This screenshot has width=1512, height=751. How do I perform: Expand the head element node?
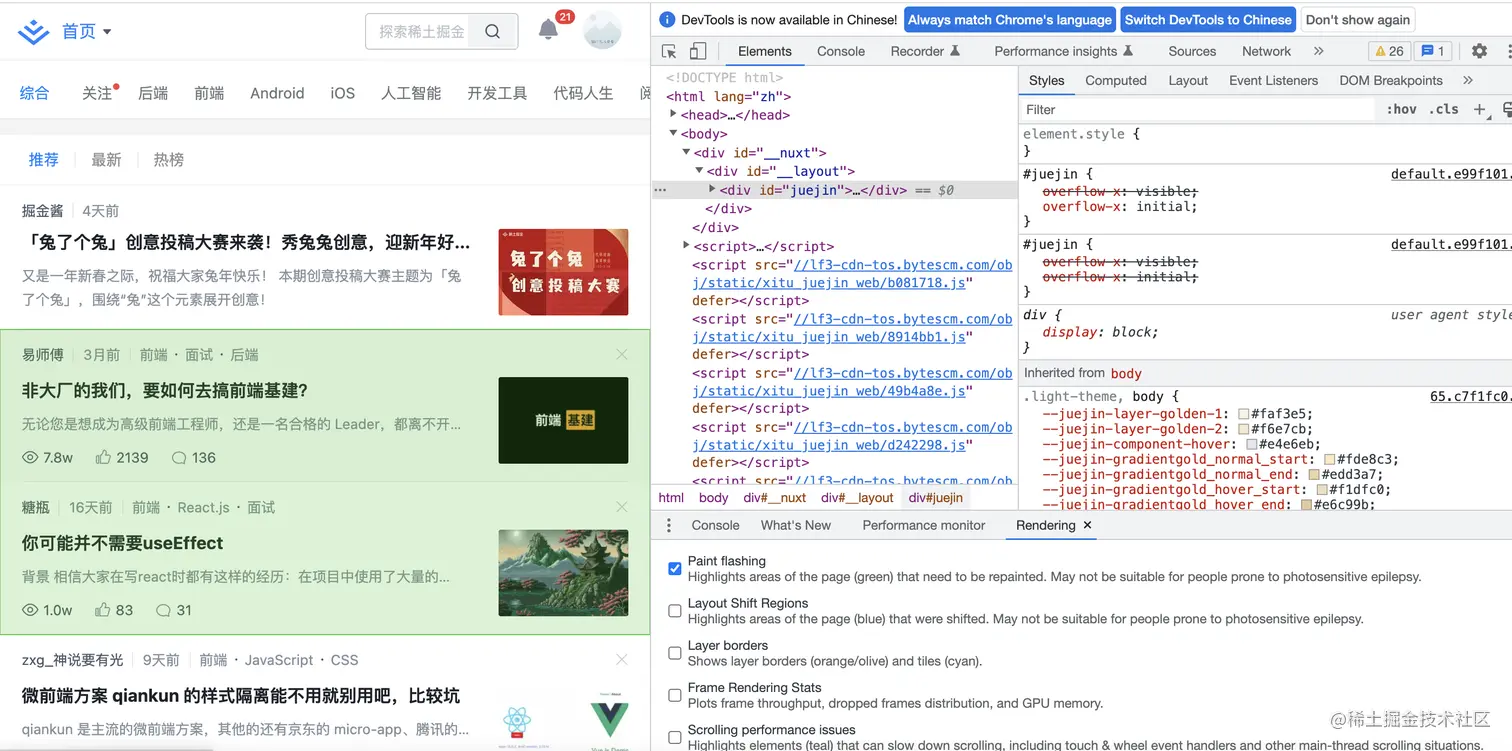click(x=674, y=115)
